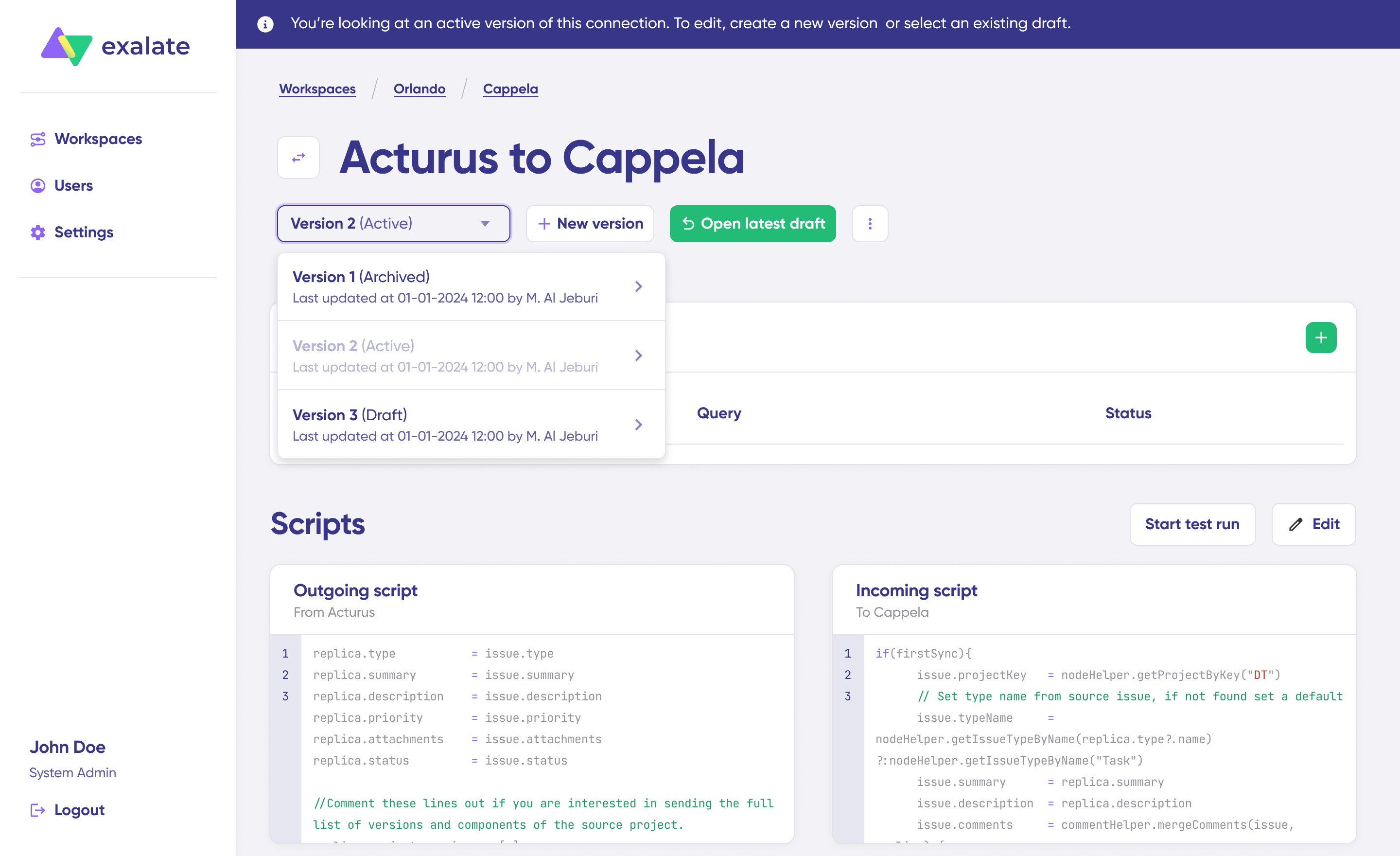Viewport: 1400px width, 856px height.
Task: Expand the Version 3 (Draft) chevron
Action: 638,425
